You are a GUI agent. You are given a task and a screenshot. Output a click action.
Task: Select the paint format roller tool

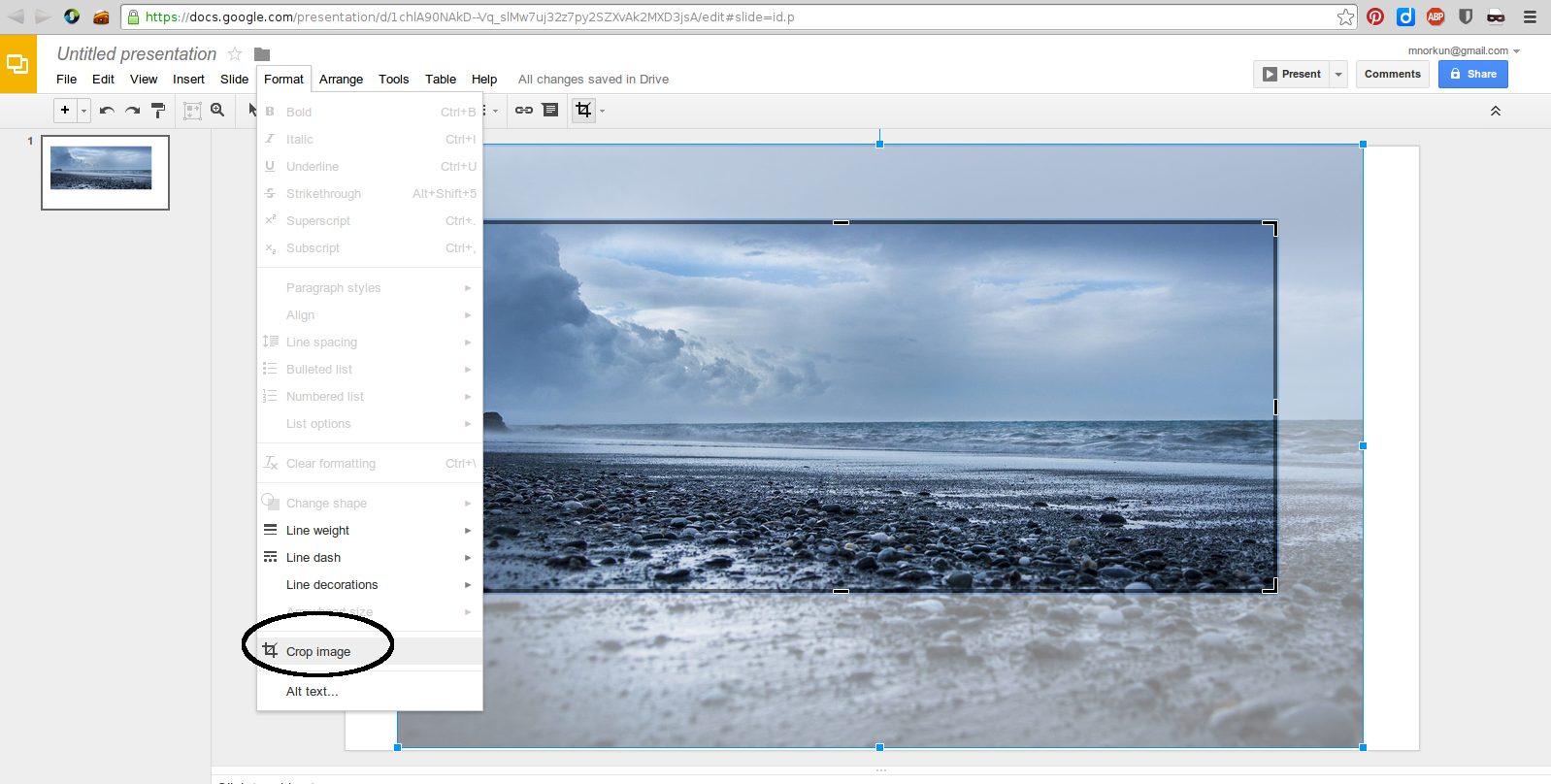pyautogui.click(x=158, y=111)
